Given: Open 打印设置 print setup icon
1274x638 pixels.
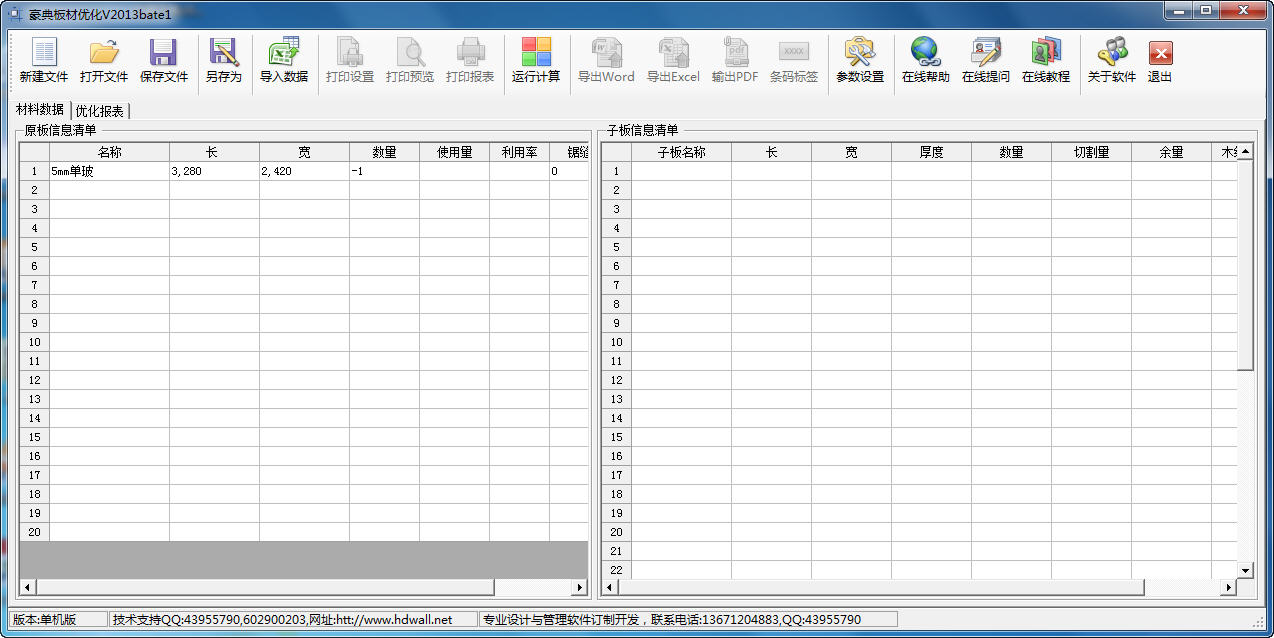Looking at the screenshot, I should pos(350,61).
